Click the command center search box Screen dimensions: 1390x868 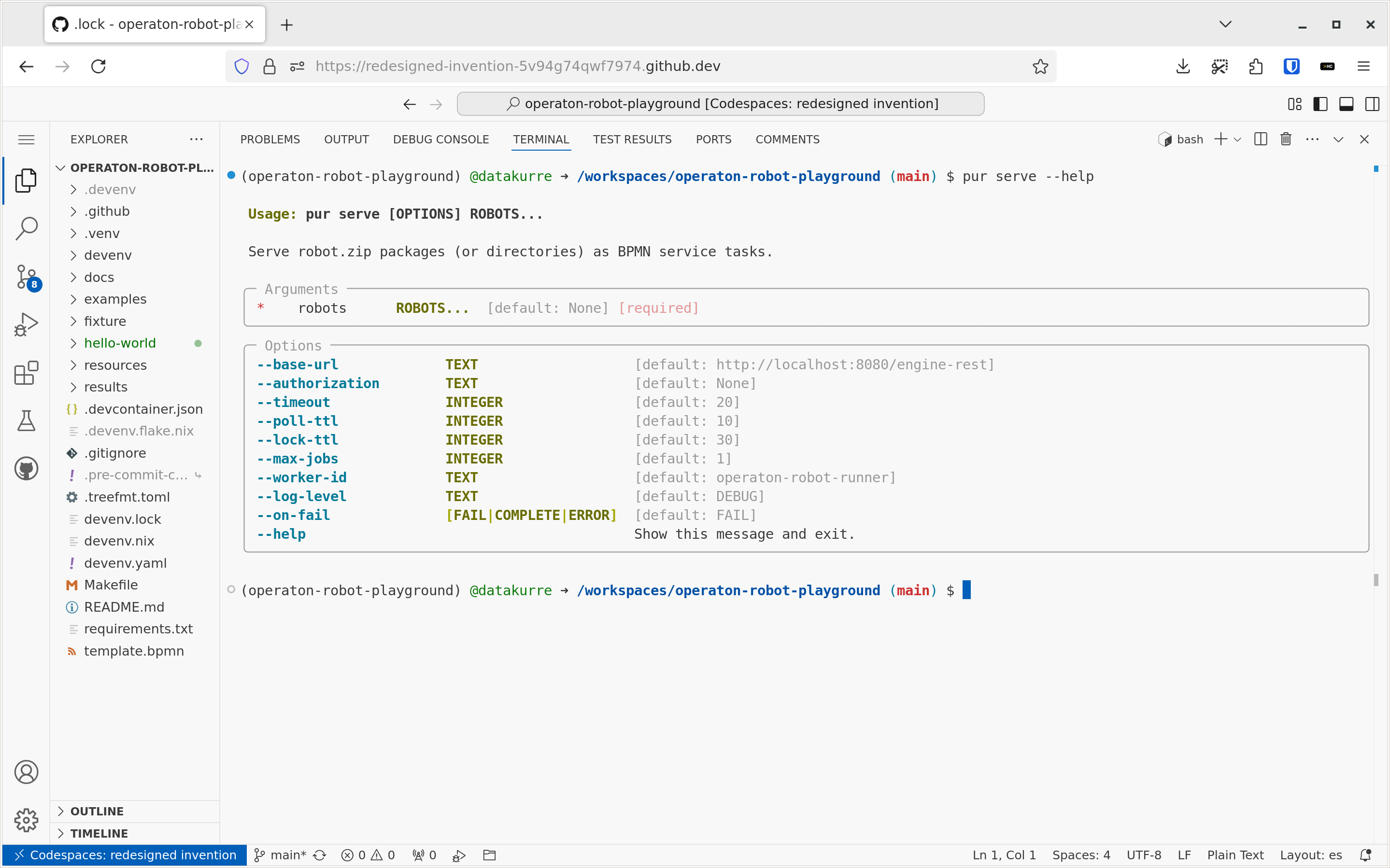coord(721,104)
